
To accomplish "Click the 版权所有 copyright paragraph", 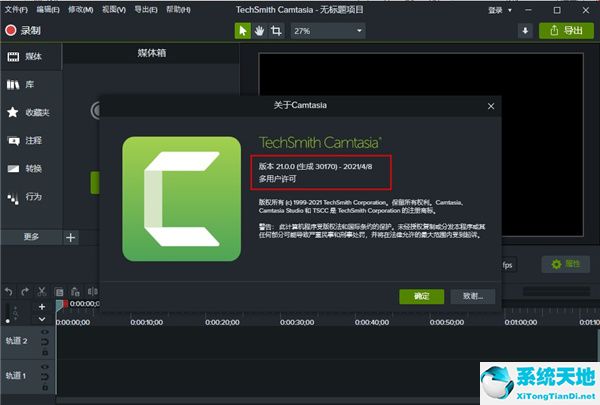I will pos(361,206).
